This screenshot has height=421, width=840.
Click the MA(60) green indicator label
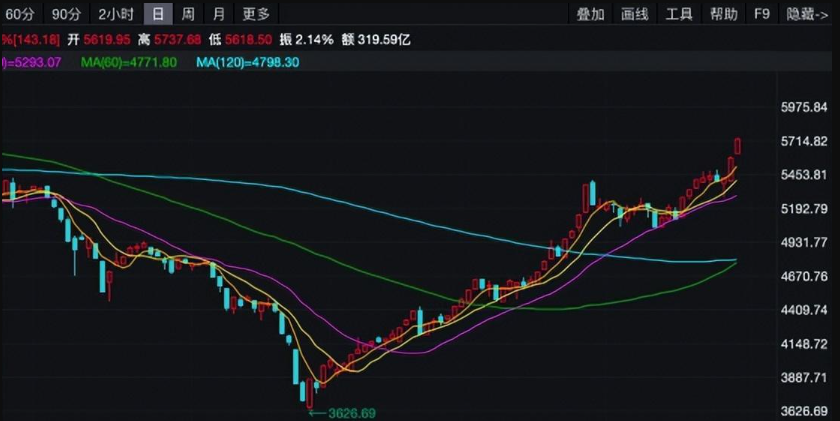coord(129,62)
